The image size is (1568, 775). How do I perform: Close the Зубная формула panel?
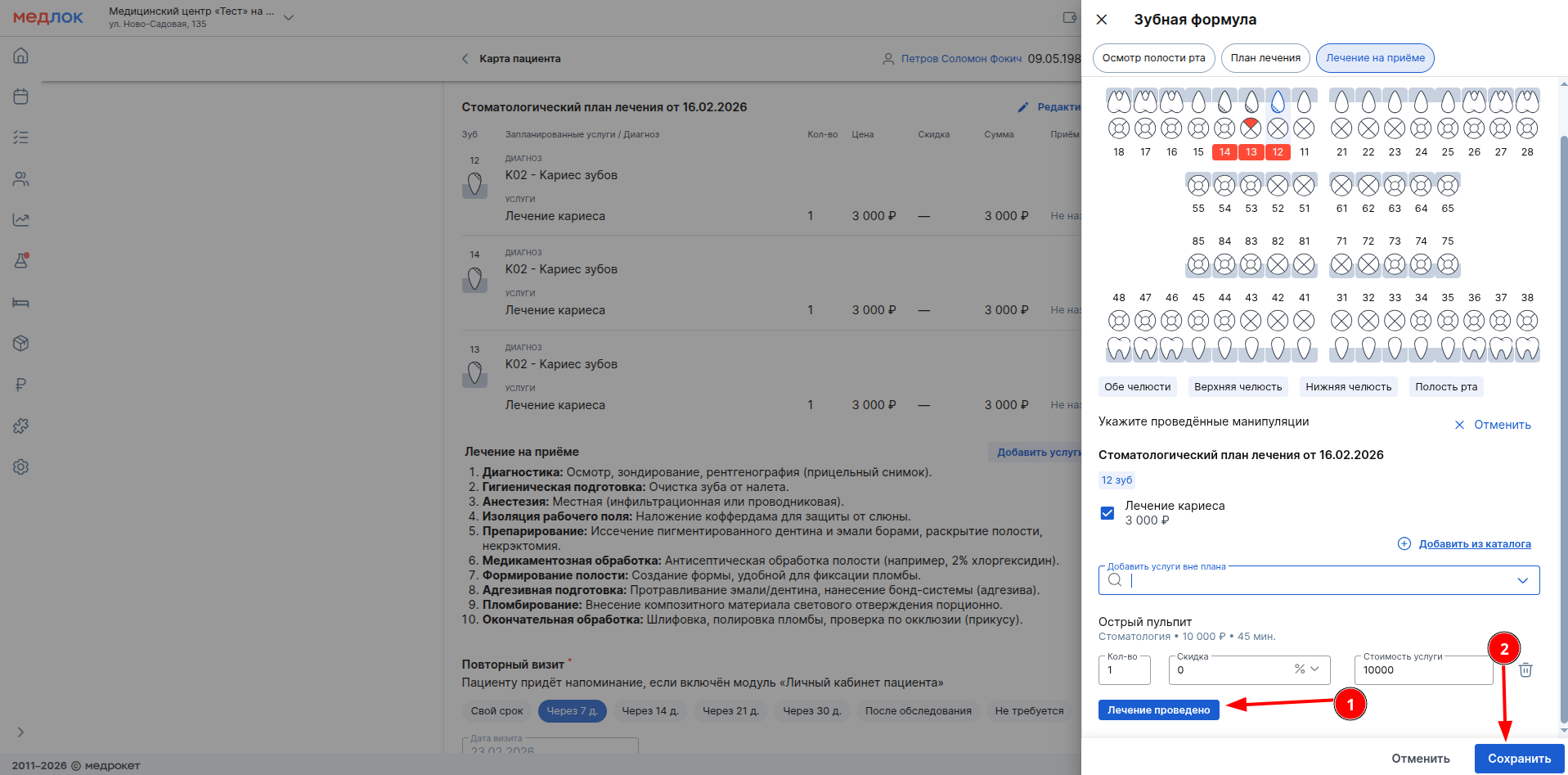click(1102, 20)
